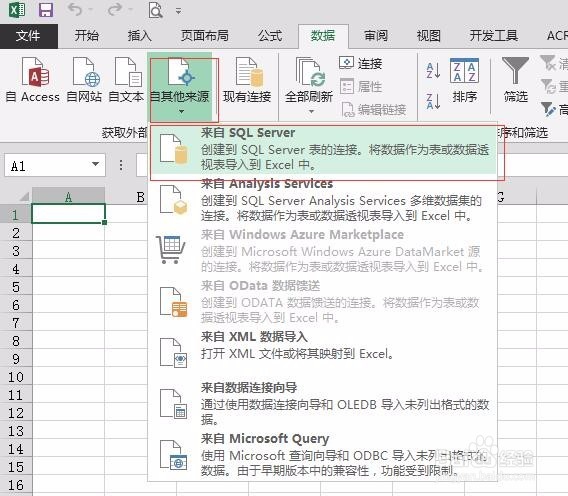Select column B header
This screenshot has height=496, width=568.
click(x=141, y=197)
